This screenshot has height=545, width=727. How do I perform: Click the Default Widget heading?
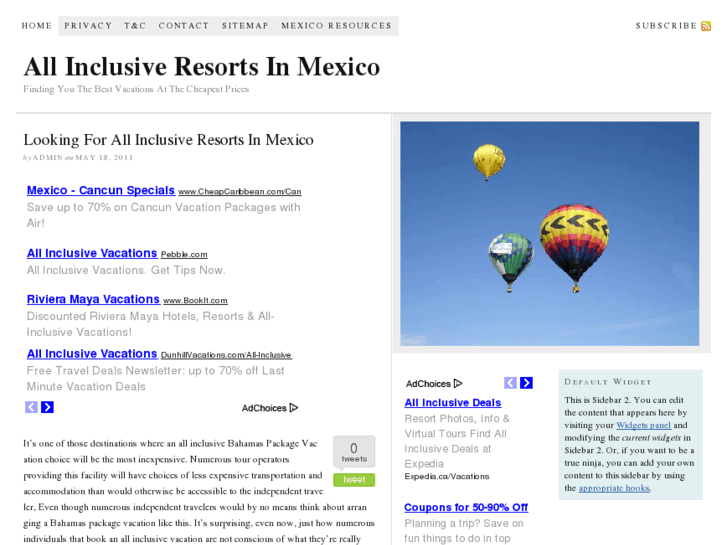pyautogui.click(x=608, y=382)
